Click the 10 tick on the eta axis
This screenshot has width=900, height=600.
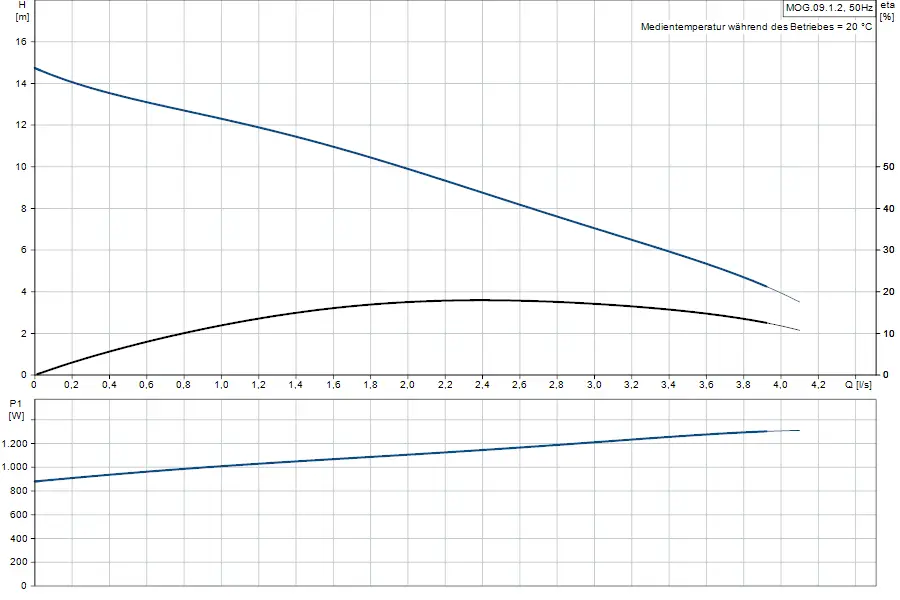tap(889, 334)
